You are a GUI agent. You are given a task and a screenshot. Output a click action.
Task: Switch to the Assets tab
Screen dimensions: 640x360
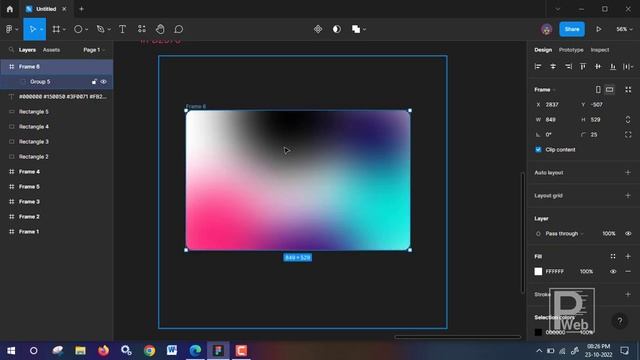51,50
